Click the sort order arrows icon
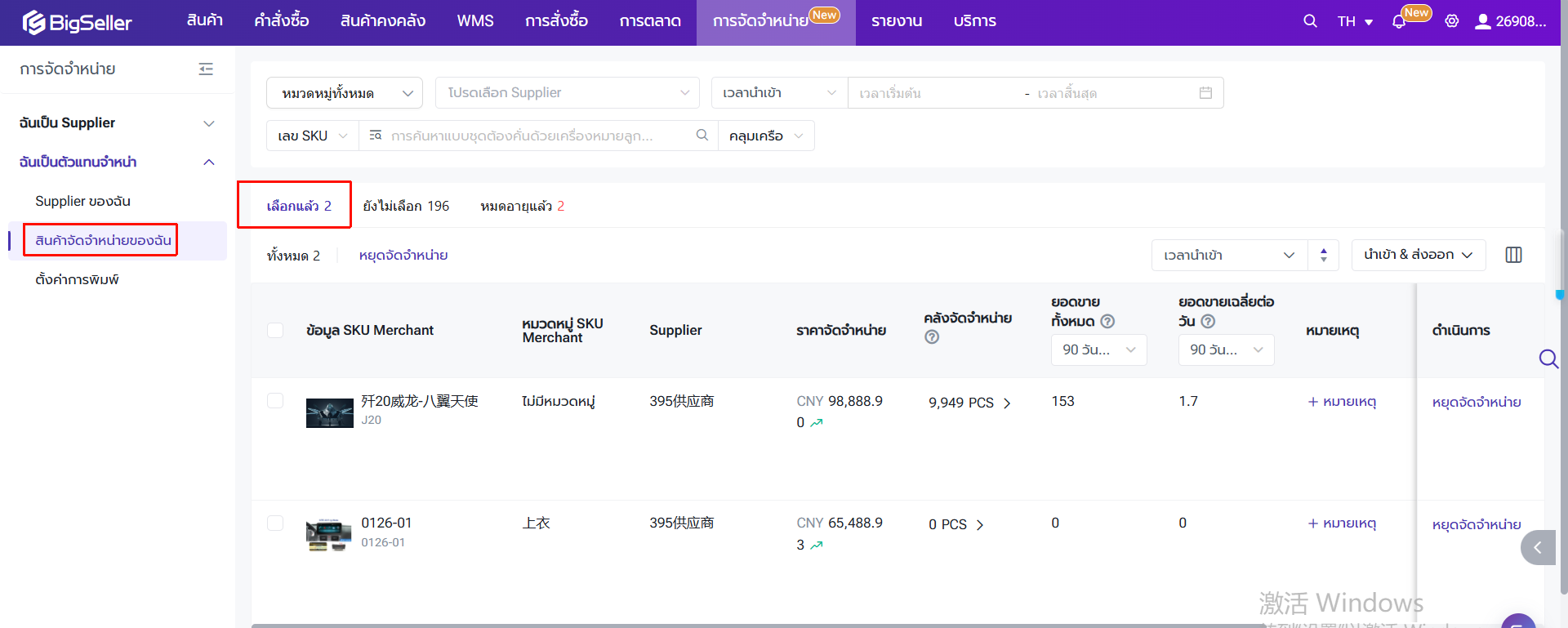 tap(1323, 255)
